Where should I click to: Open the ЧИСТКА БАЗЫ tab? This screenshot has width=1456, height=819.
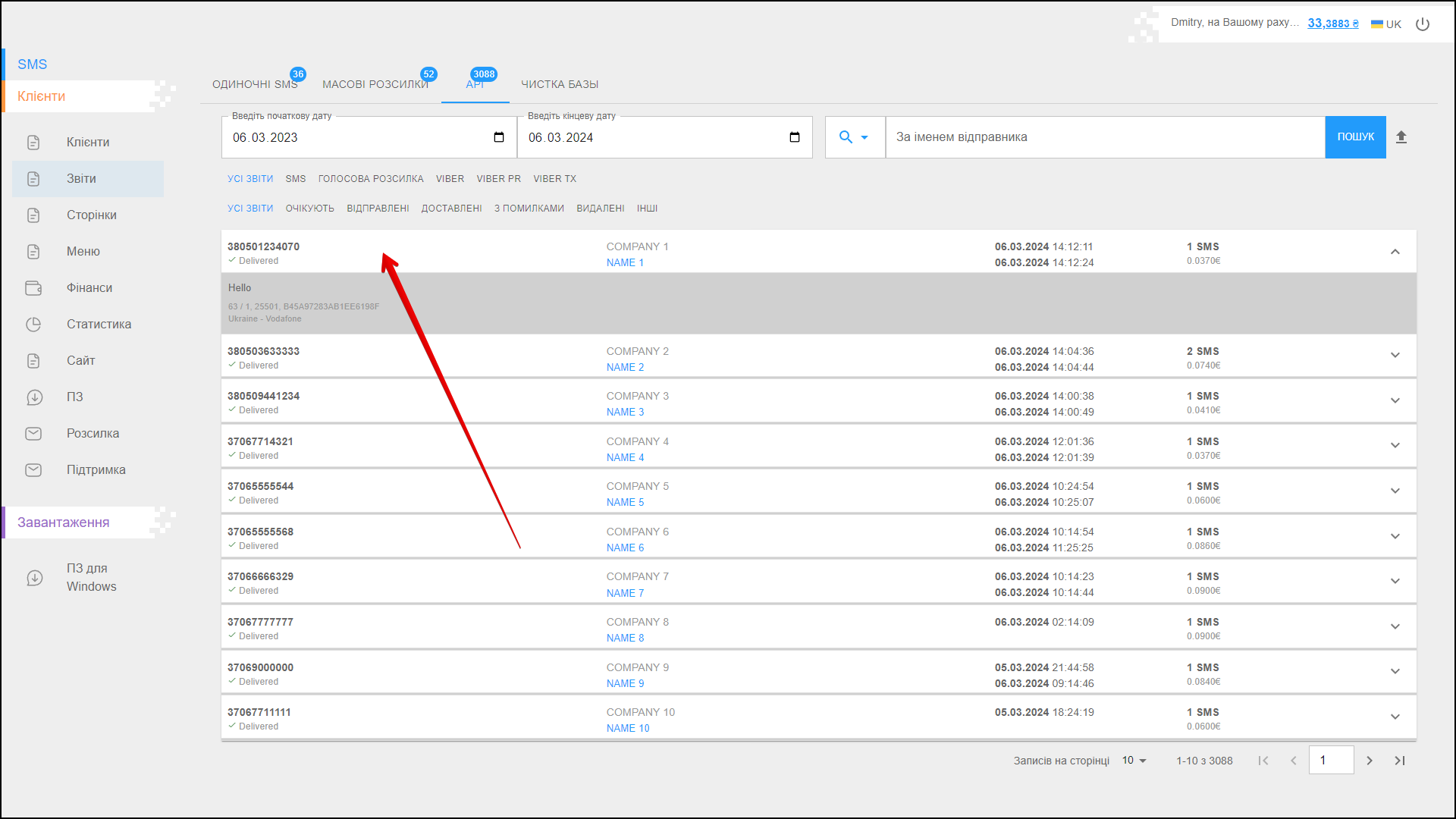click(560, 84)
